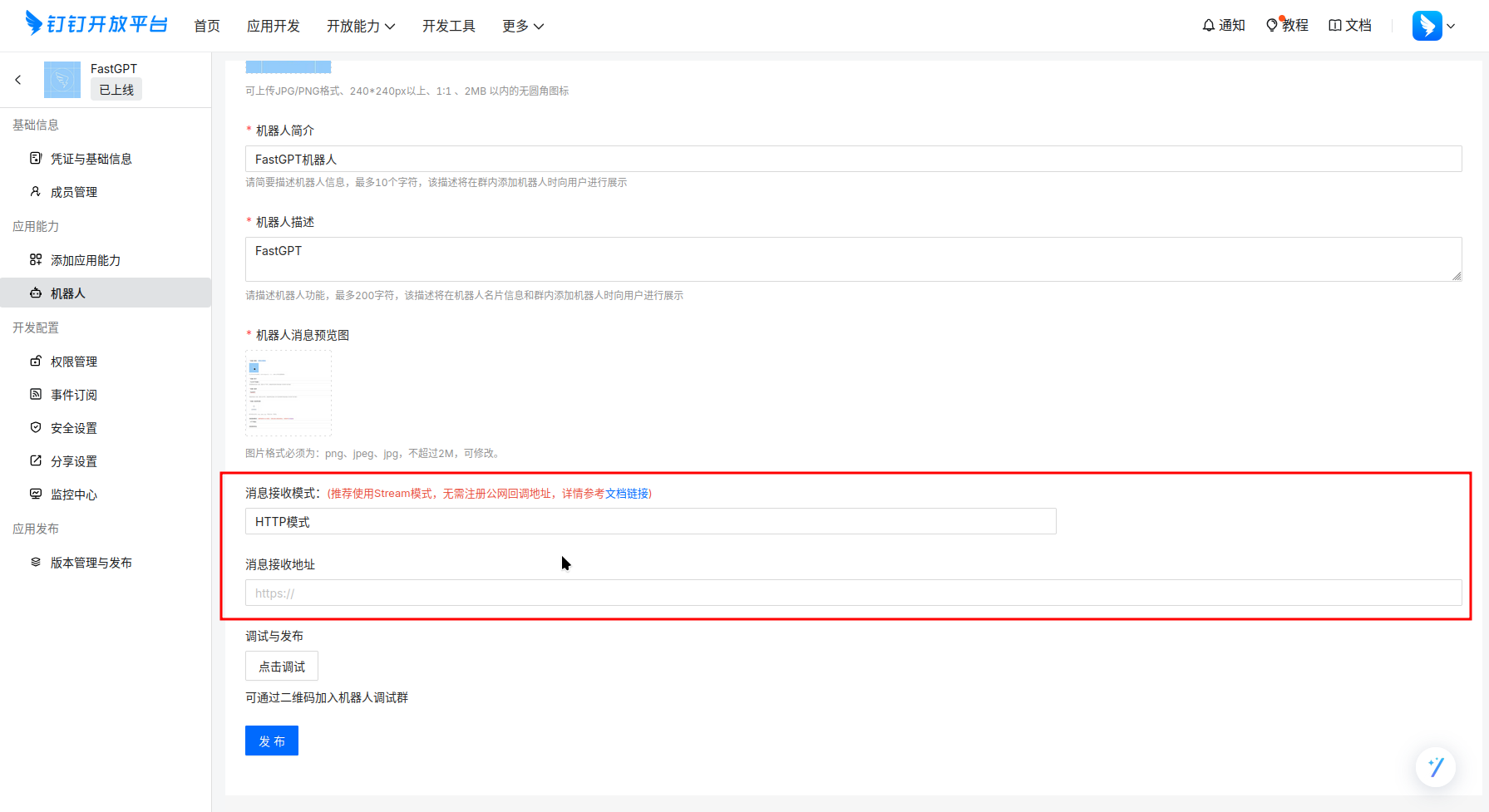Viewport: 1489px width, 812px height.
Task: Open 权限管理 lock icon item
Action: tap(36, 362)
